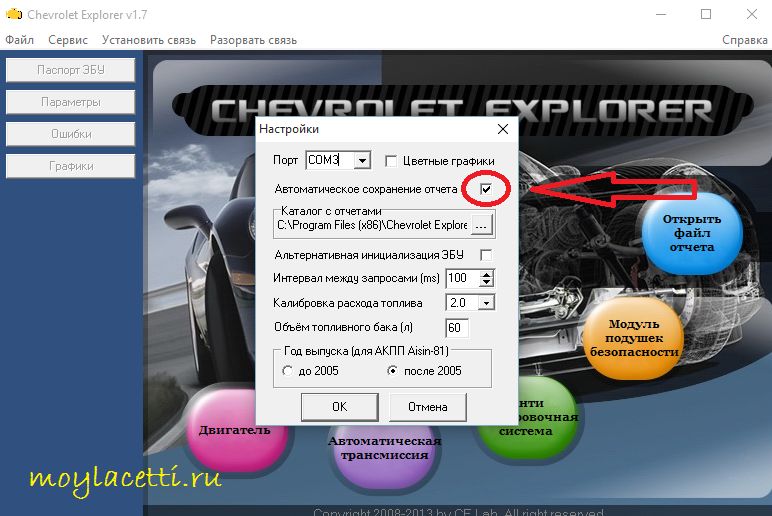Enable the Цветные графики checkbox

391,161
